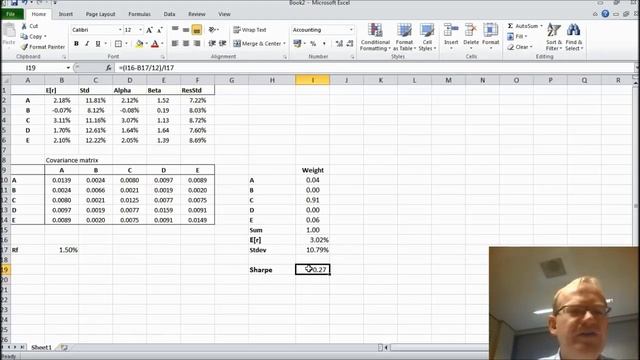Click the AutoSum sigma icon
This screenshot has width=640, height=360.
click(x=510, y=26)
